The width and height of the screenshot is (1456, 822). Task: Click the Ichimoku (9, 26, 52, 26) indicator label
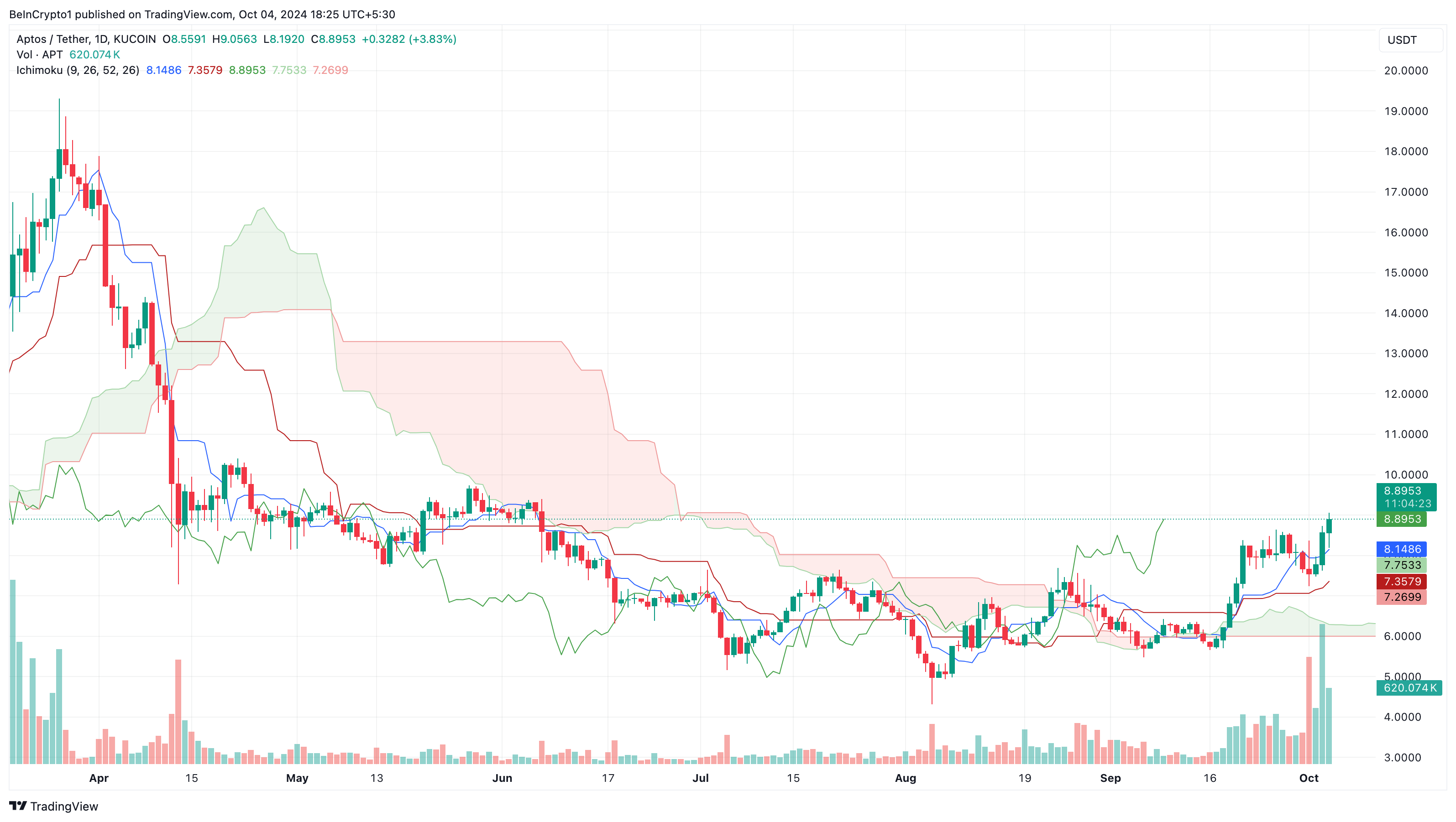pyautogui.click(x=78, y=70)
